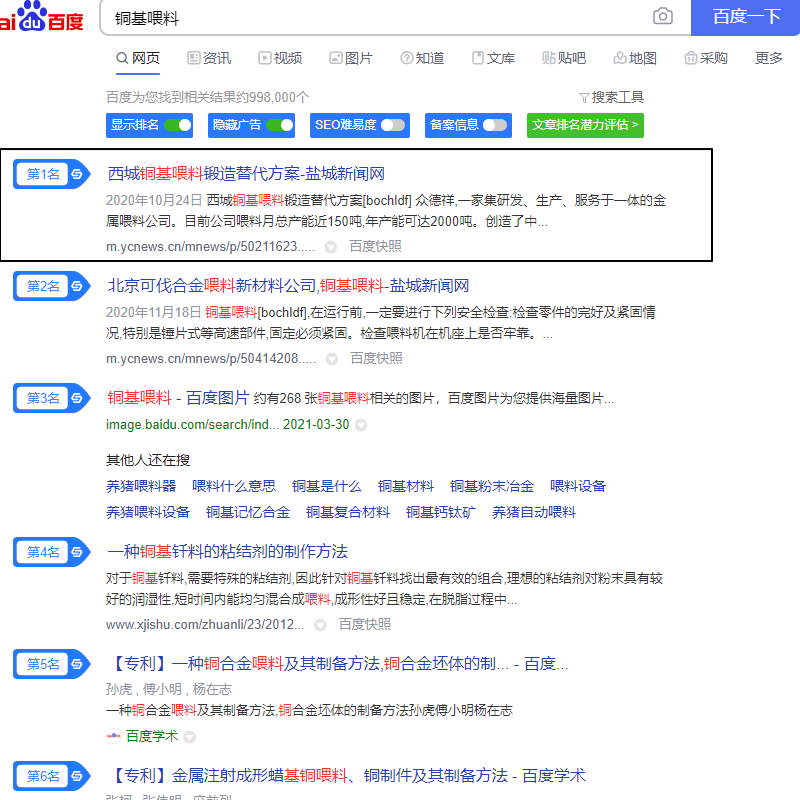
Task: Click the link icon beside 第5名 badge
Action: 77,664
